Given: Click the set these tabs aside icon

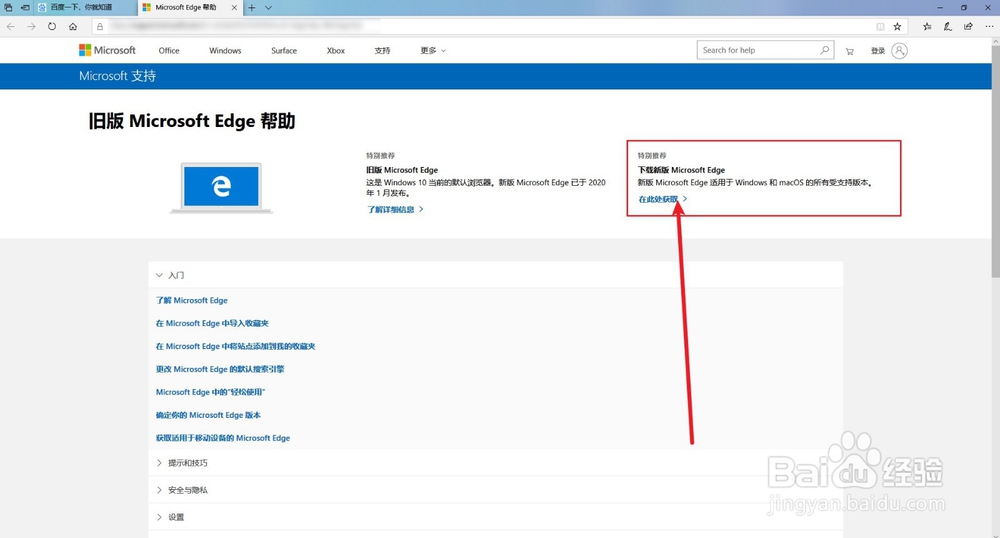Looking at the screenshot, I should [25, 8].
